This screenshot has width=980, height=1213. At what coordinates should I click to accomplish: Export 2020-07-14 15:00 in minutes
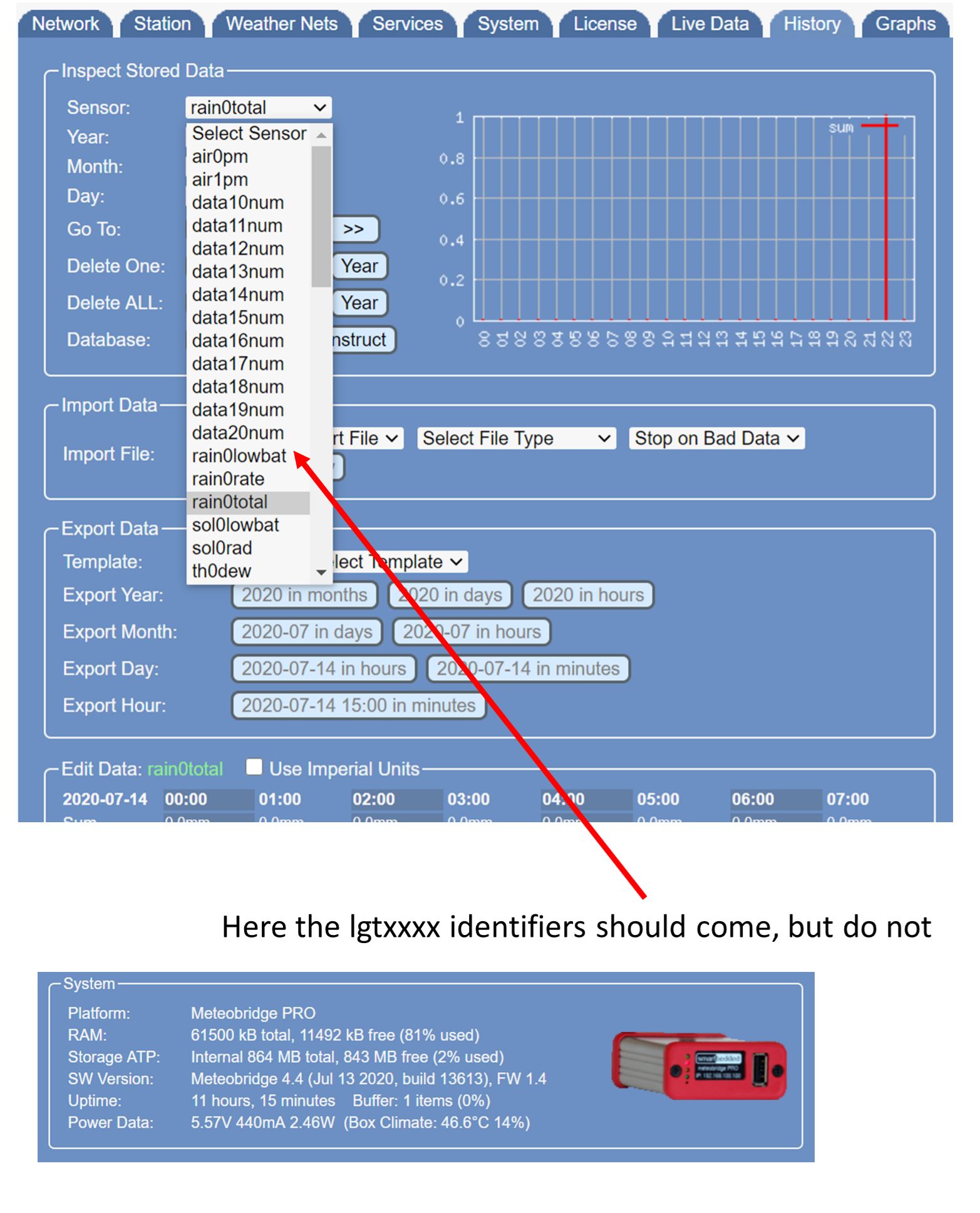coord(359,706)
